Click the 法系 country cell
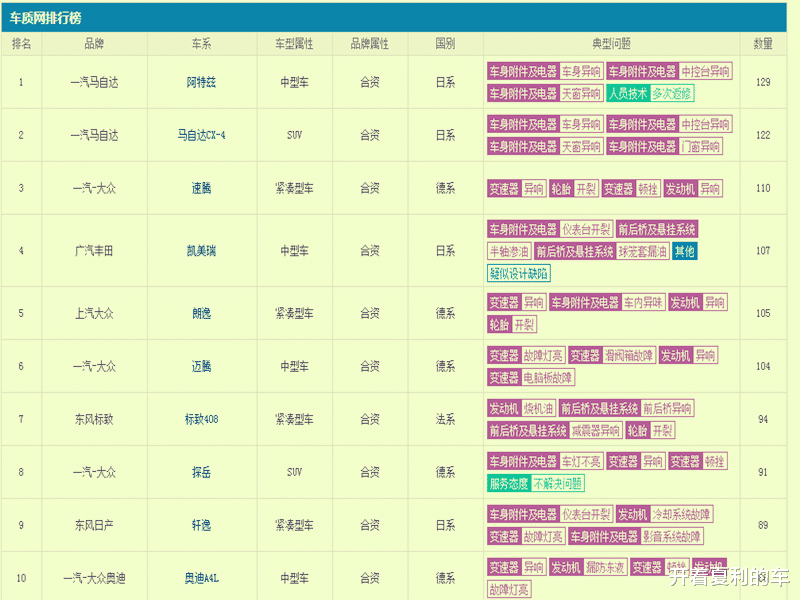Viewport: 800px width, 600px height. coord(445,419)
